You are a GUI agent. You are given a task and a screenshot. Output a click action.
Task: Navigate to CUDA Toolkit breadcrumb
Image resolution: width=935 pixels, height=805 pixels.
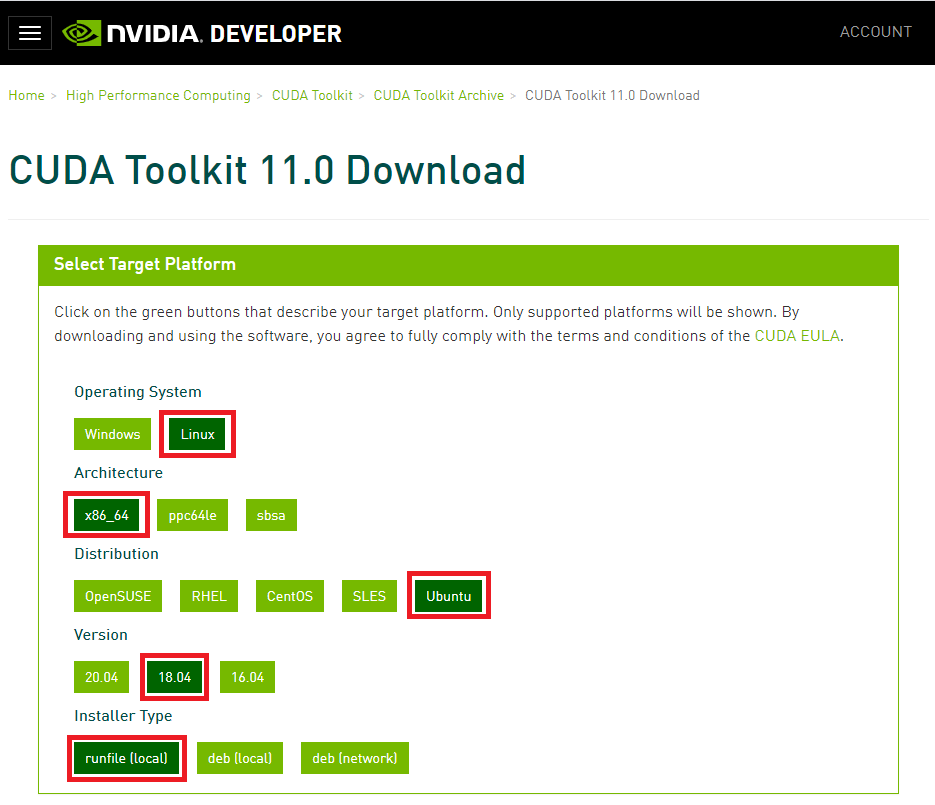[x=312, y=95]
